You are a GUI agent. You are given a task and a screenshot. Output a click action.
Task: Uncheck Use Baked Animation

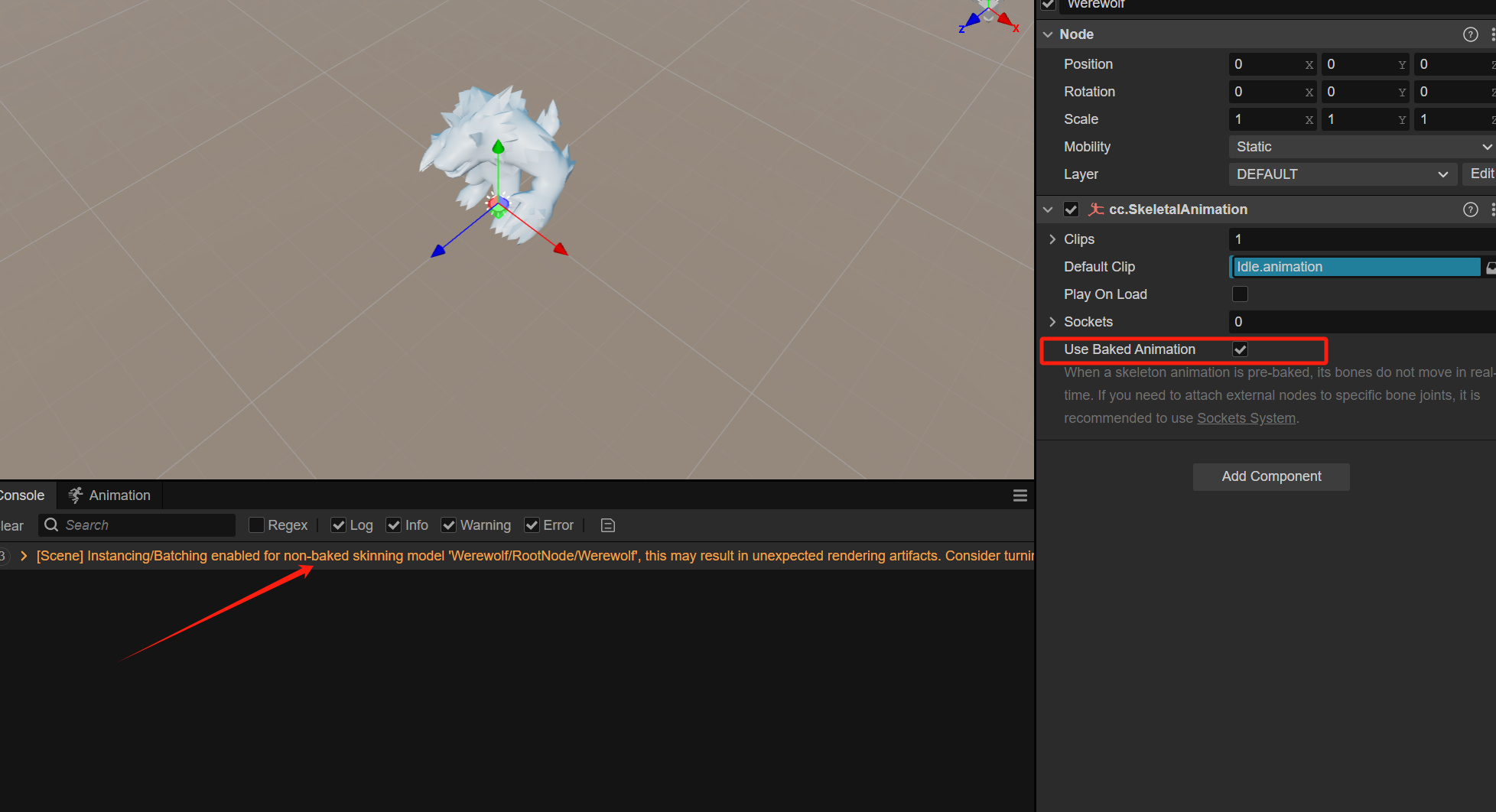coord(1240,349)
